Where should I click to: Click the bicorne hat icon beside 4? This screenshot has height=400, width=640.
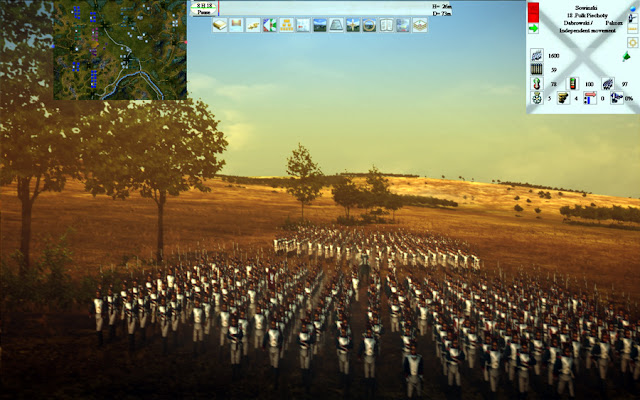tap(563, 98)
